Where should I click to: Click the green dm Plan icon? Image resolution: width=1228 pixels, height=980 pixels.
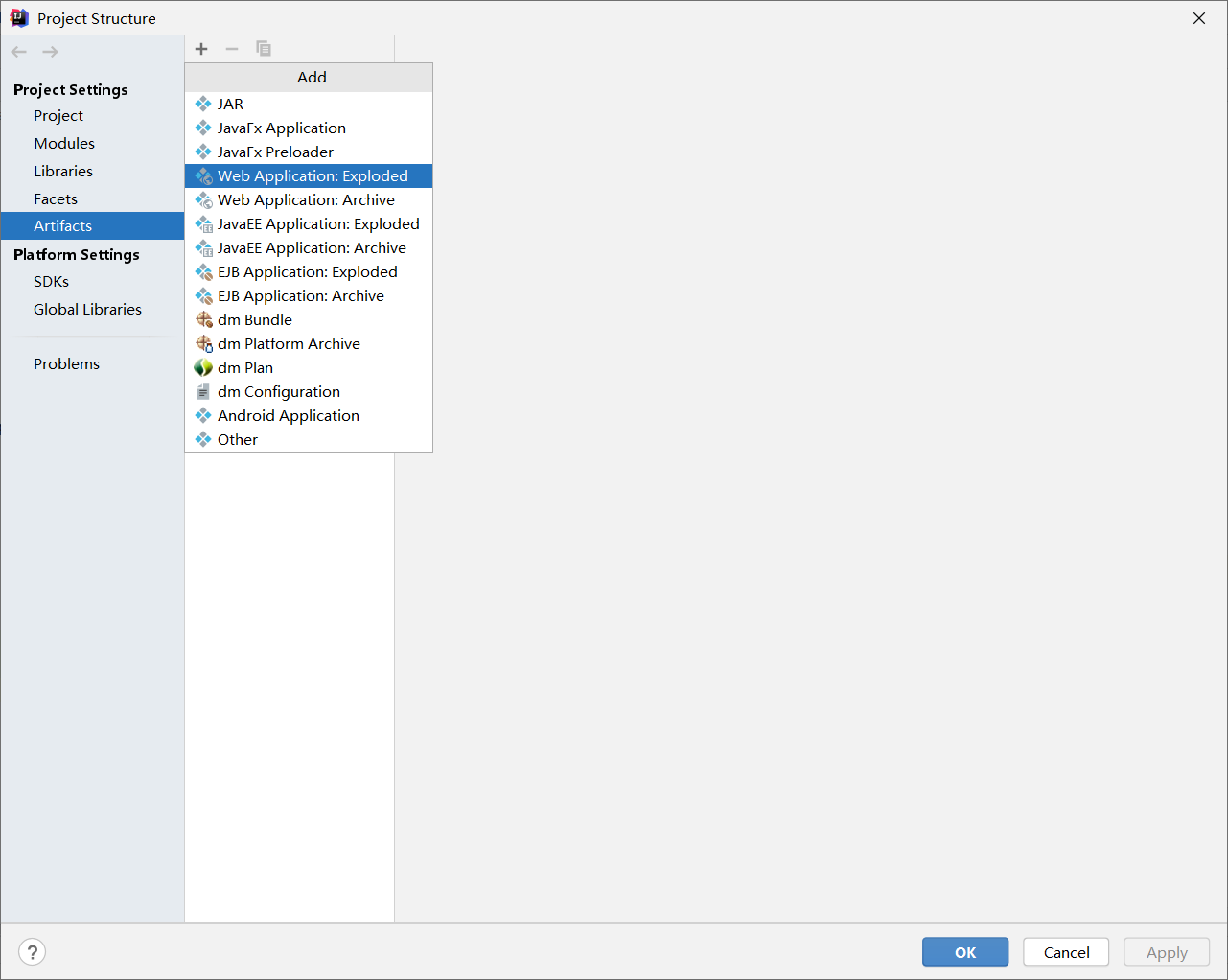203,367
